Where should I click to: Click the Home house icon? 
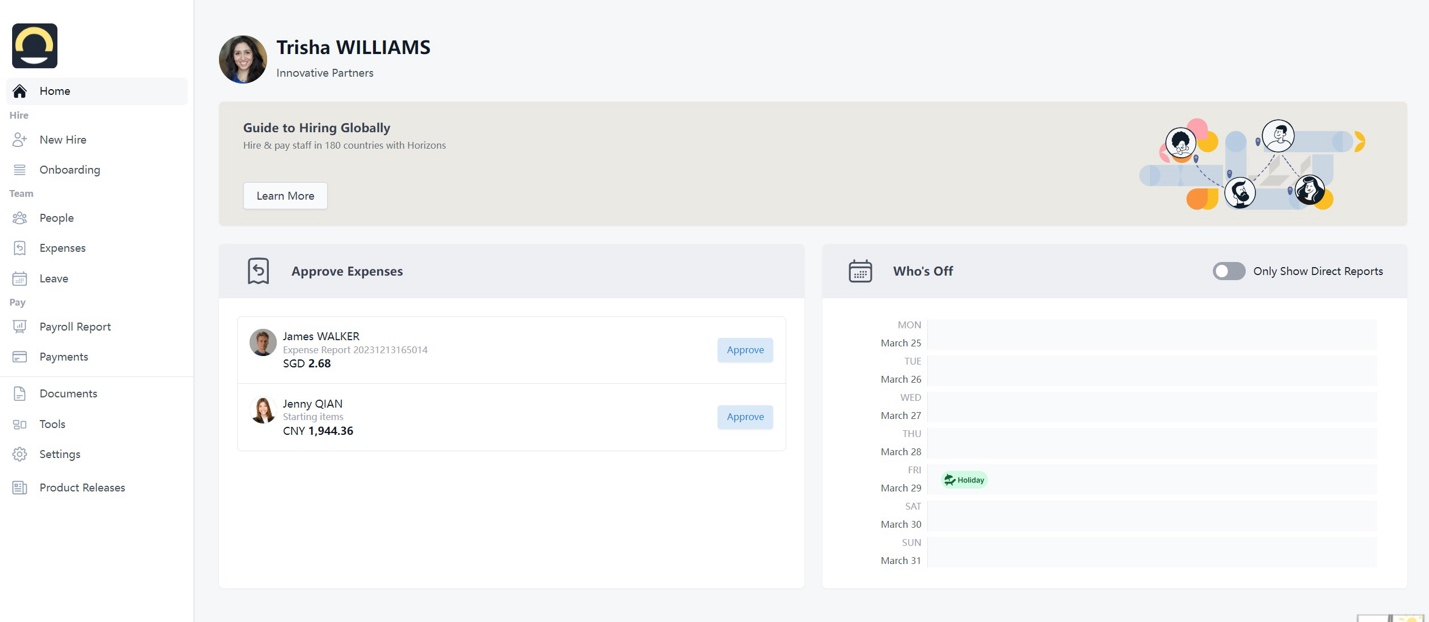click(20, 91)
